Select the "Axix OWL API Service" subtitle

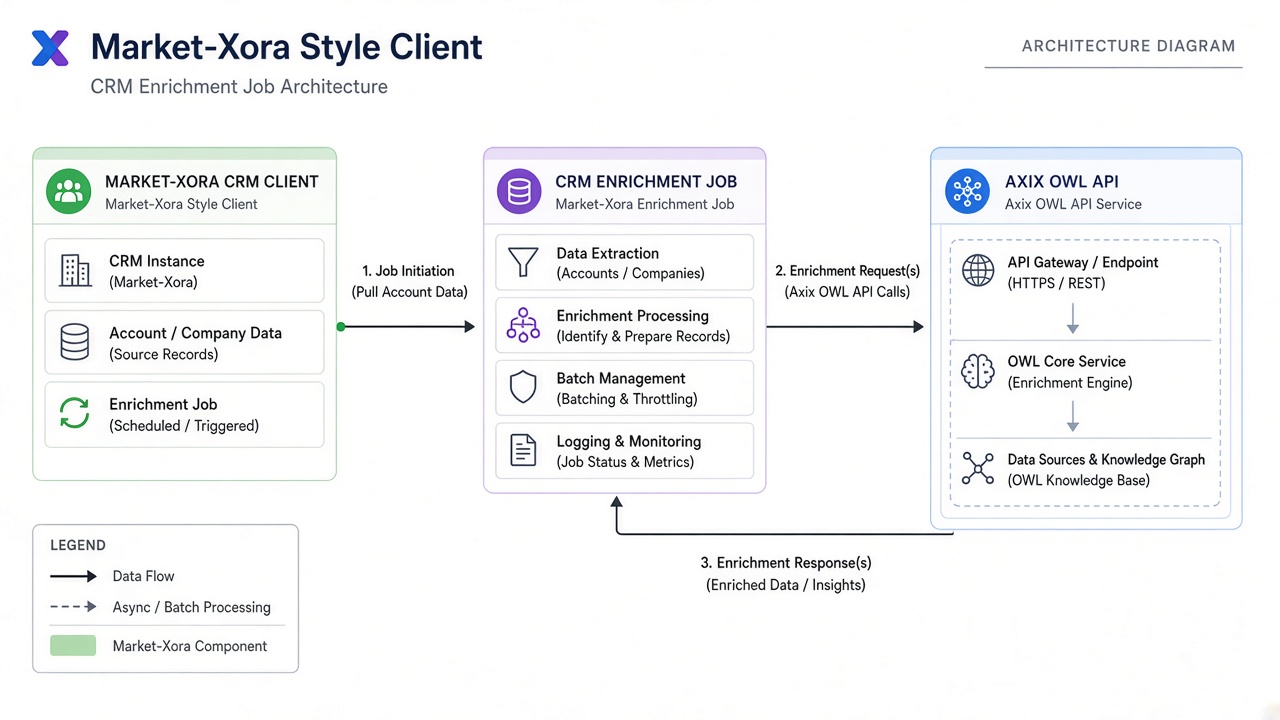pyautogui.click(x=1073, y=204)
